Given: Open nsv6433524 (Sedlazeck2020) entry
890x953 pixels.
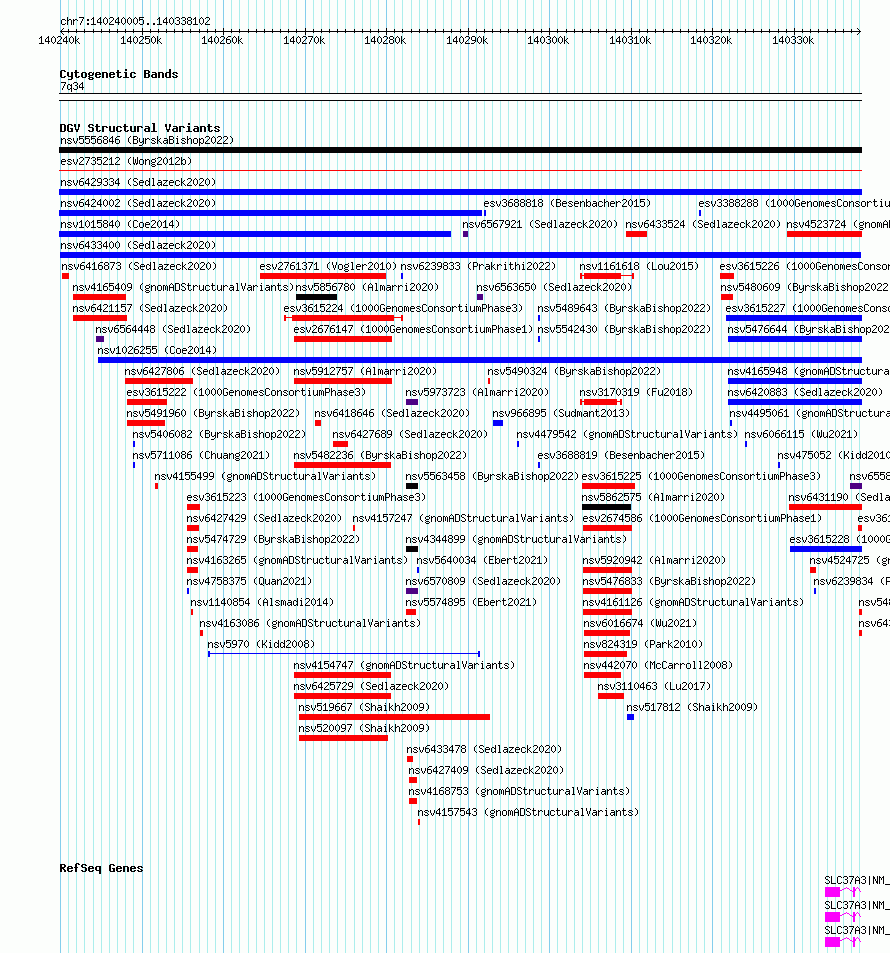Looking at the screenshot, I should (x=703, y=224).
